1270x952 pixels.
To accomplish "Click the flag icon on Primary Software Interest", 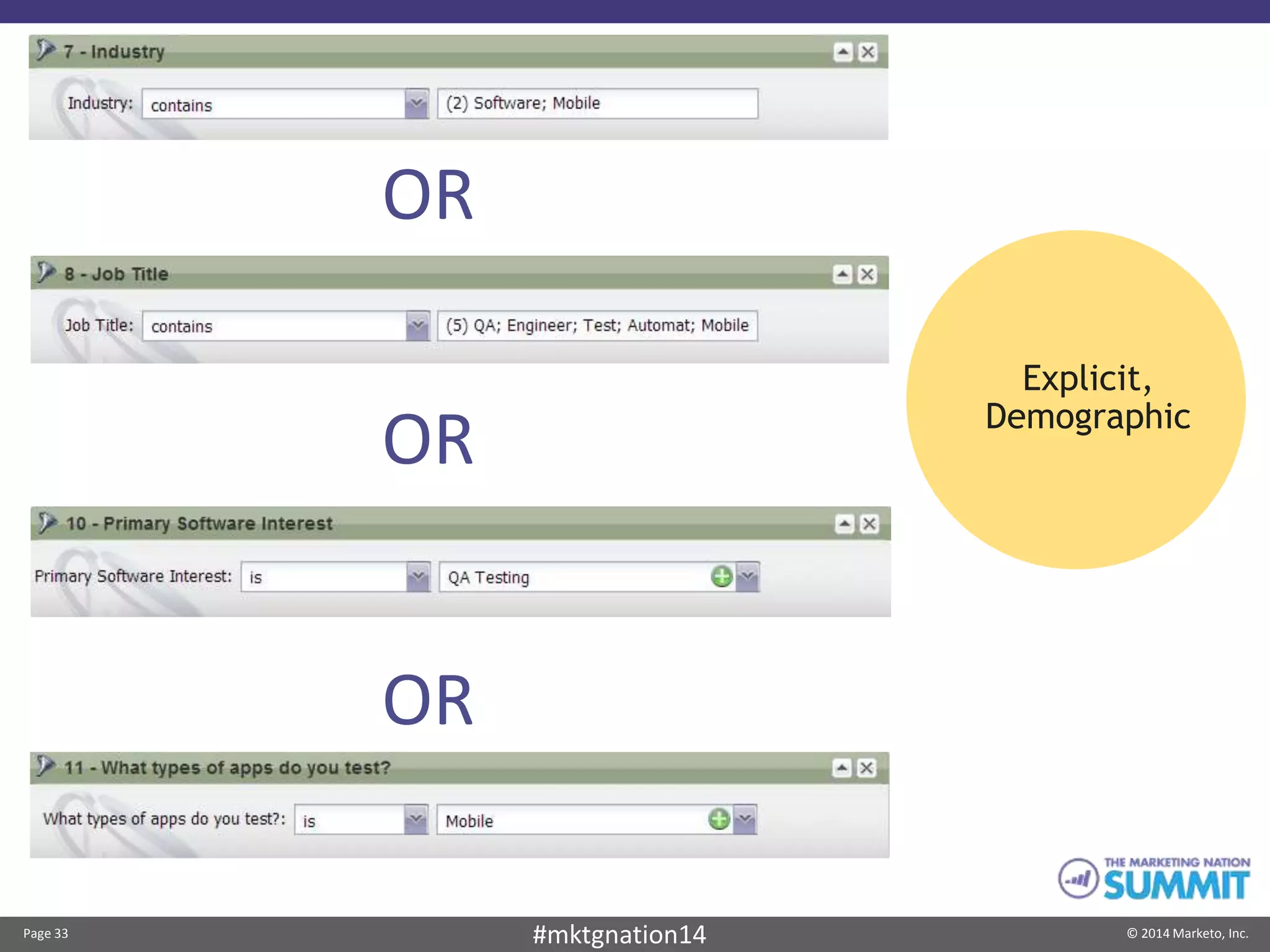I will click(47, 522).
